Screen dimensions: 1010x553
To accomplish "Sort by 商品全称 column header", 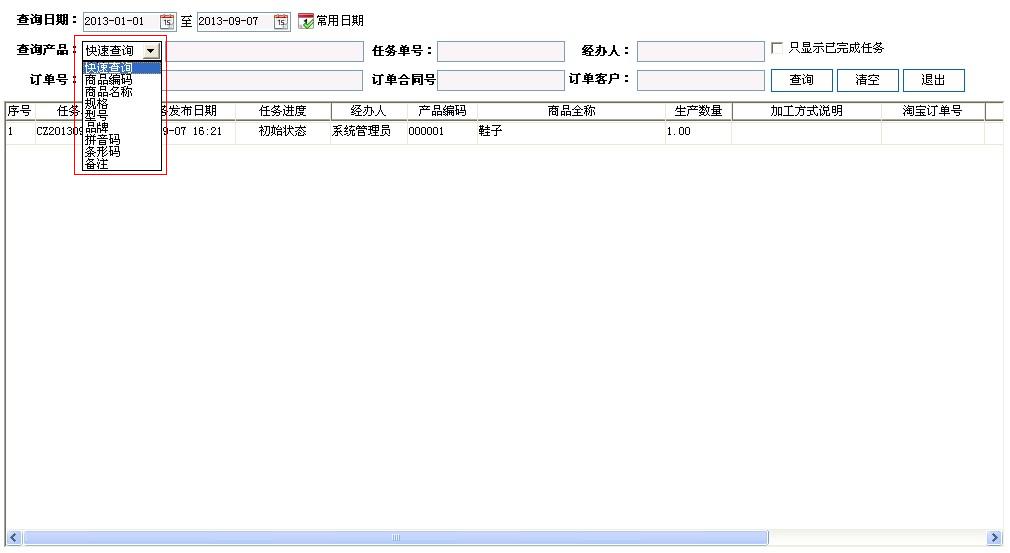I will point(571,111).
